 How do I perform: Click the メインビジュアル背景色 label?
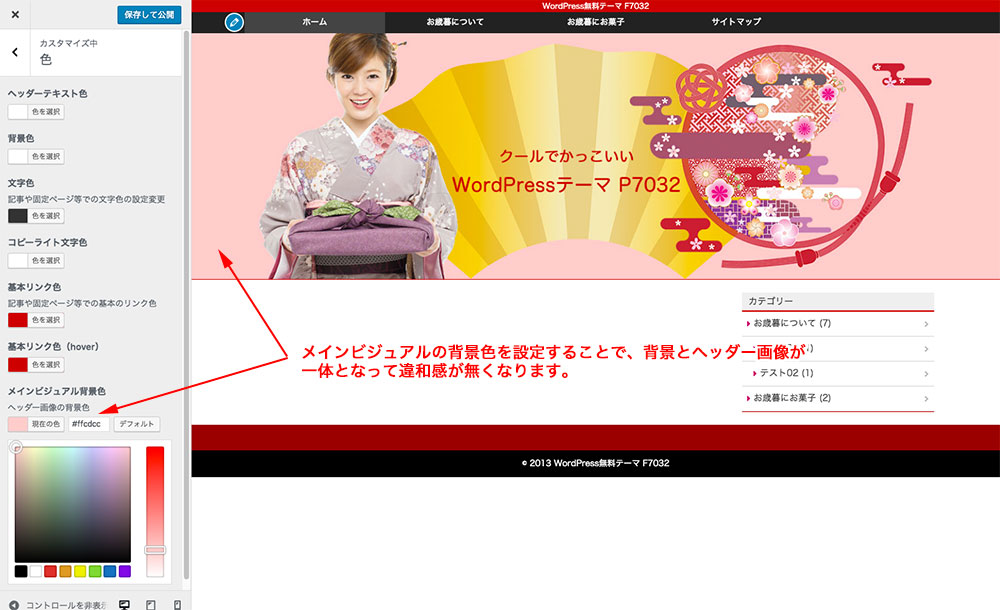tap(57, 391)
